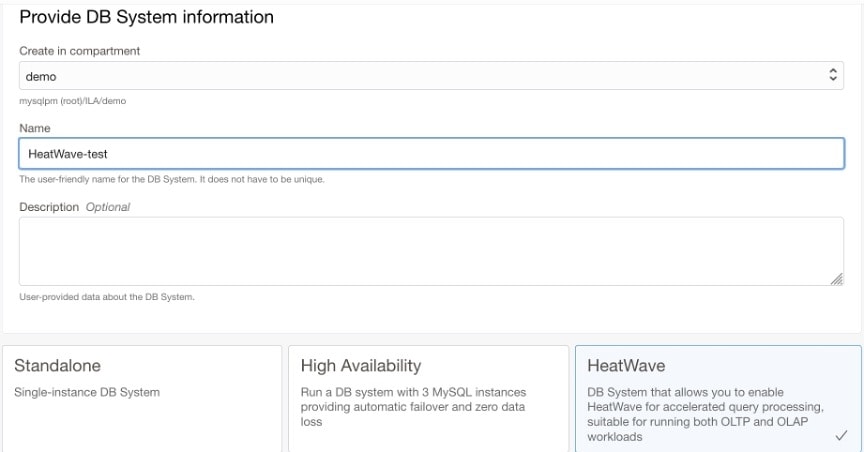Image resolution: width=864 pixels, height=452 pixels.
Task: Click the Description Optional label
Action: coord(74,207)
